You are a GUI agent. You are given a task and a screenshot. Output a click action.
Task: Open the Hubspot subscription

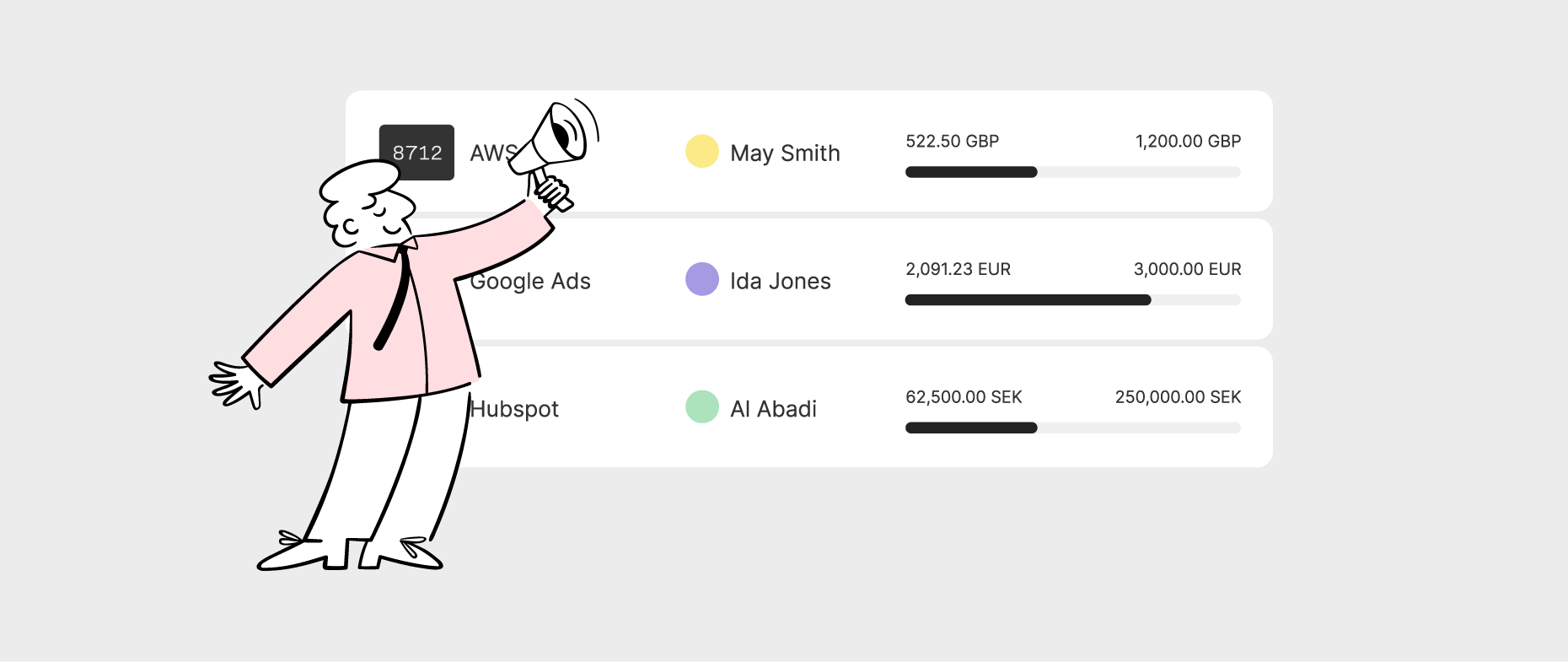pyautogui.click(x=516, y=409)
